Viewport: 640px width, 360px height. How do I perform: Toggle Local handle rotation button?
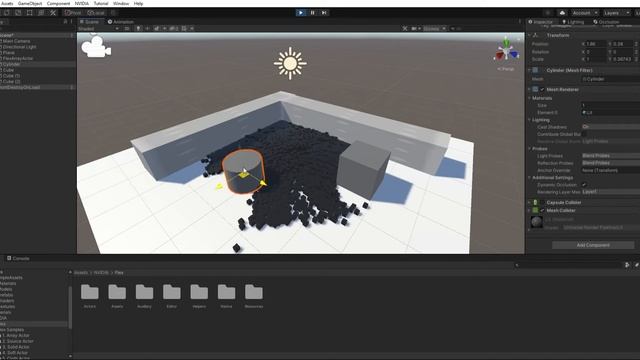pos(96,13)
